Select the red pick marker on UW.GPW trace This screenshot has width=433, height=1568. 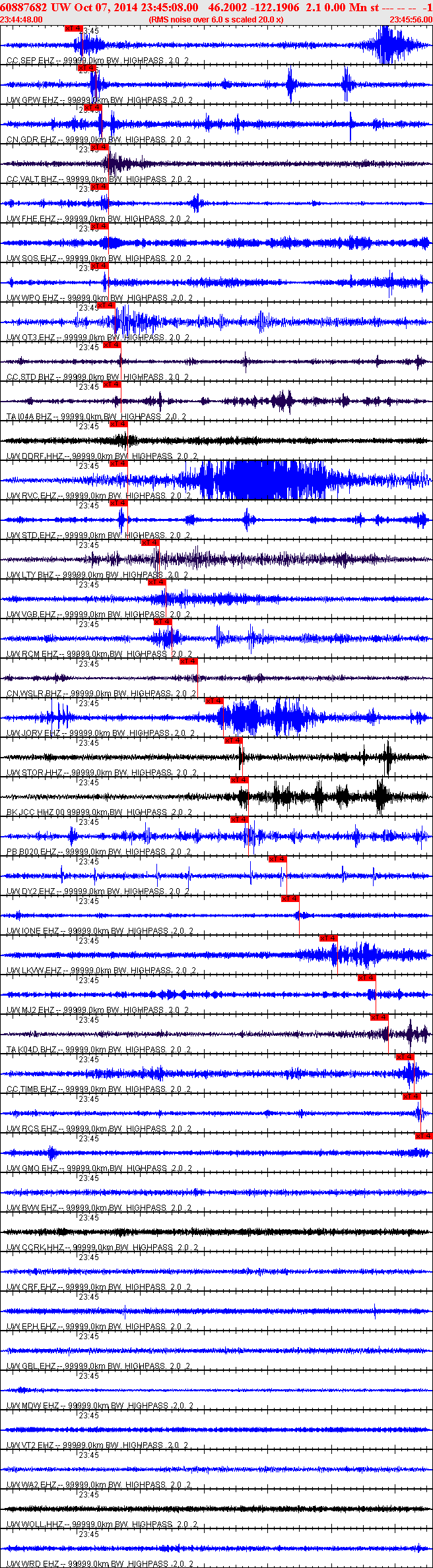point(86,68)
